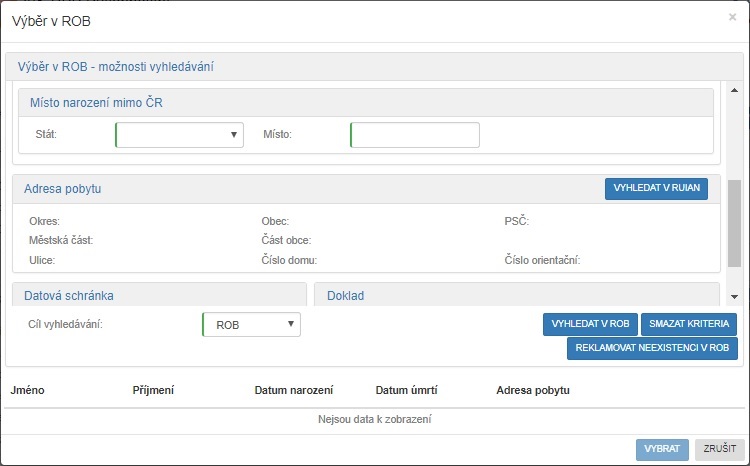Screen dimensions: 750x466
Task: Click the Datum narození column header
Action: coord(293,390)
